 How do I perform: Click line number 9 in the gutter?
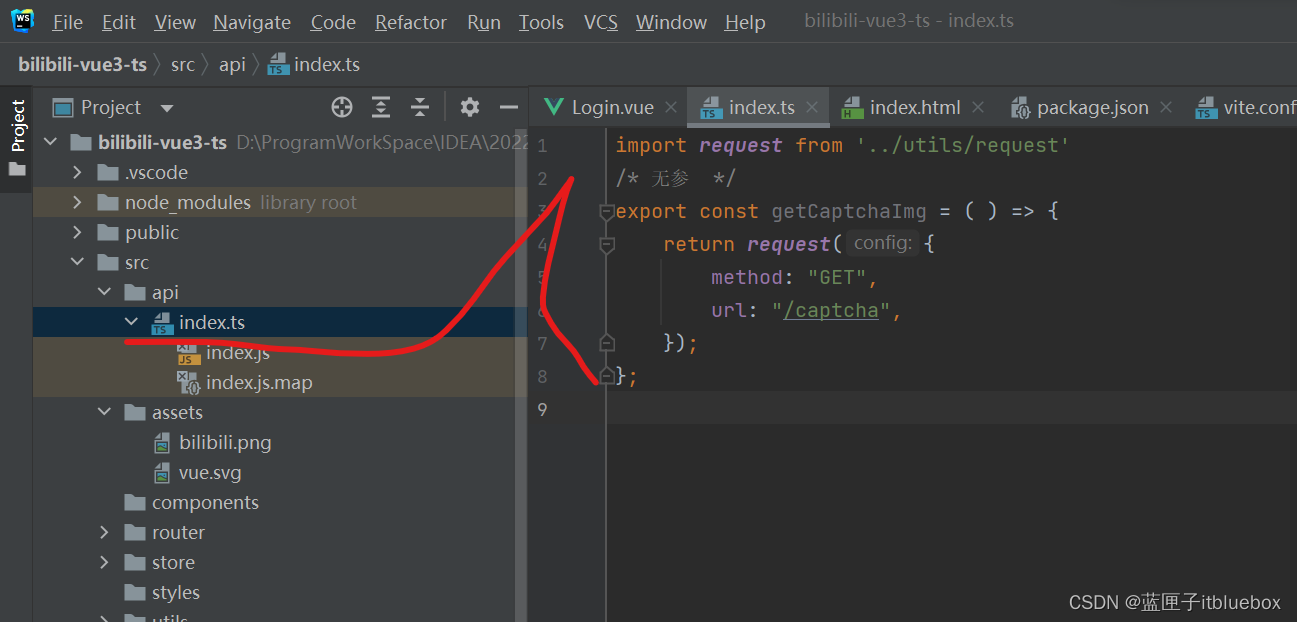click(541, 408)
